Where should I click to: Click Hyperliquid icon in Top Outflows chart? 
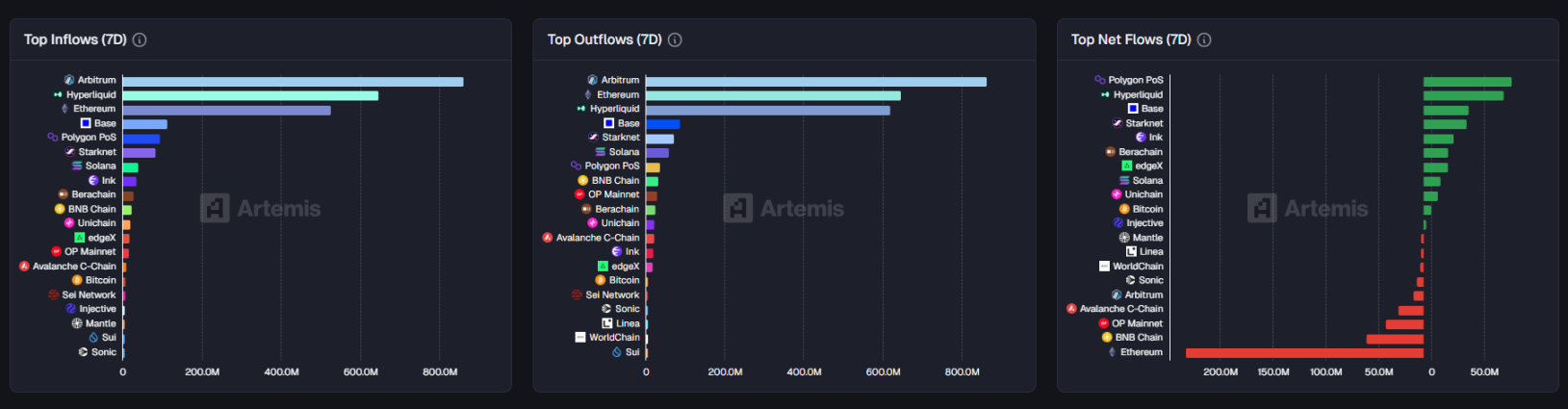tap(581, 109)
